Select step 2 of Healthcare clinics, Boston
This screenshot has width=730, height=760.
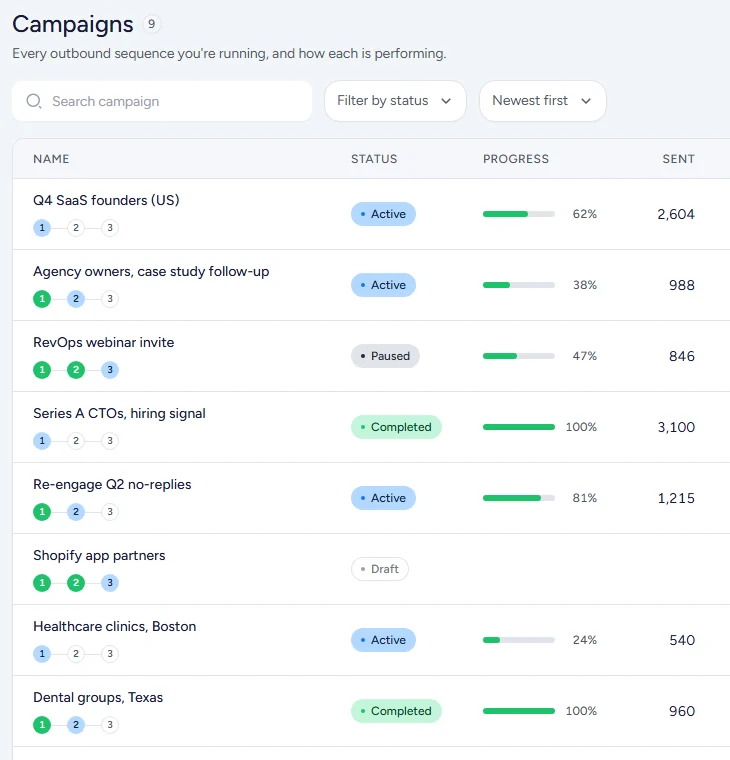76,654
